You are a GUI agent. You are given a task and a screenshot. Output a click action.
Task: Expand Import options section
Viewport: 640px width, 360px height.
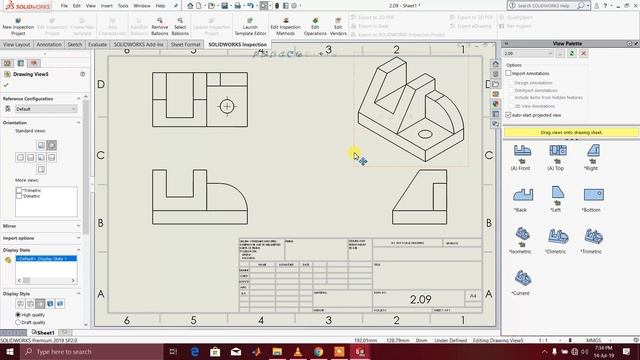pos(78,238)
